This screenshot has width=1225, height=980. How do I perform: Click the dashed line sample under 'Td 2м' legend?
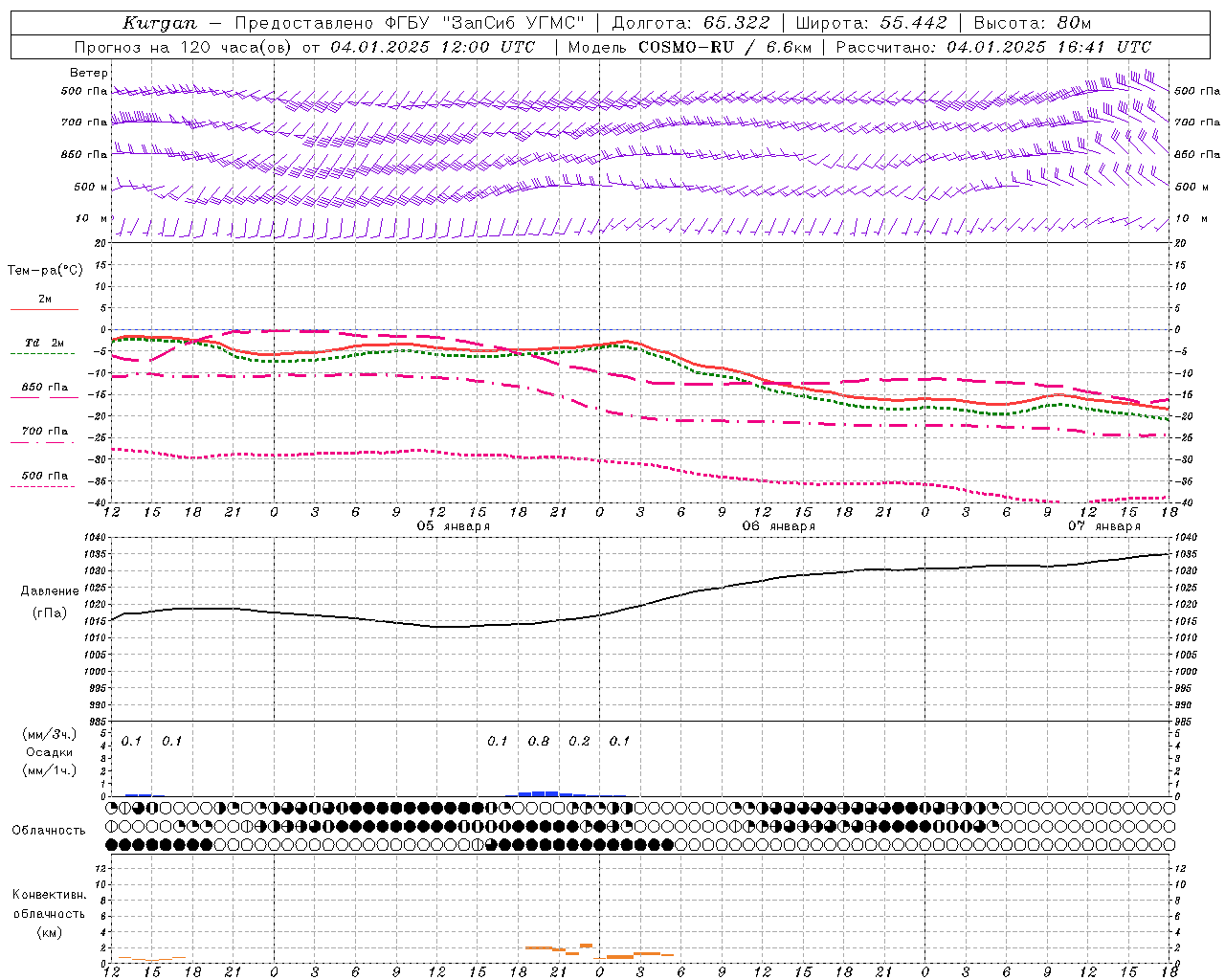pyautogui.click(x=42, y=354)
